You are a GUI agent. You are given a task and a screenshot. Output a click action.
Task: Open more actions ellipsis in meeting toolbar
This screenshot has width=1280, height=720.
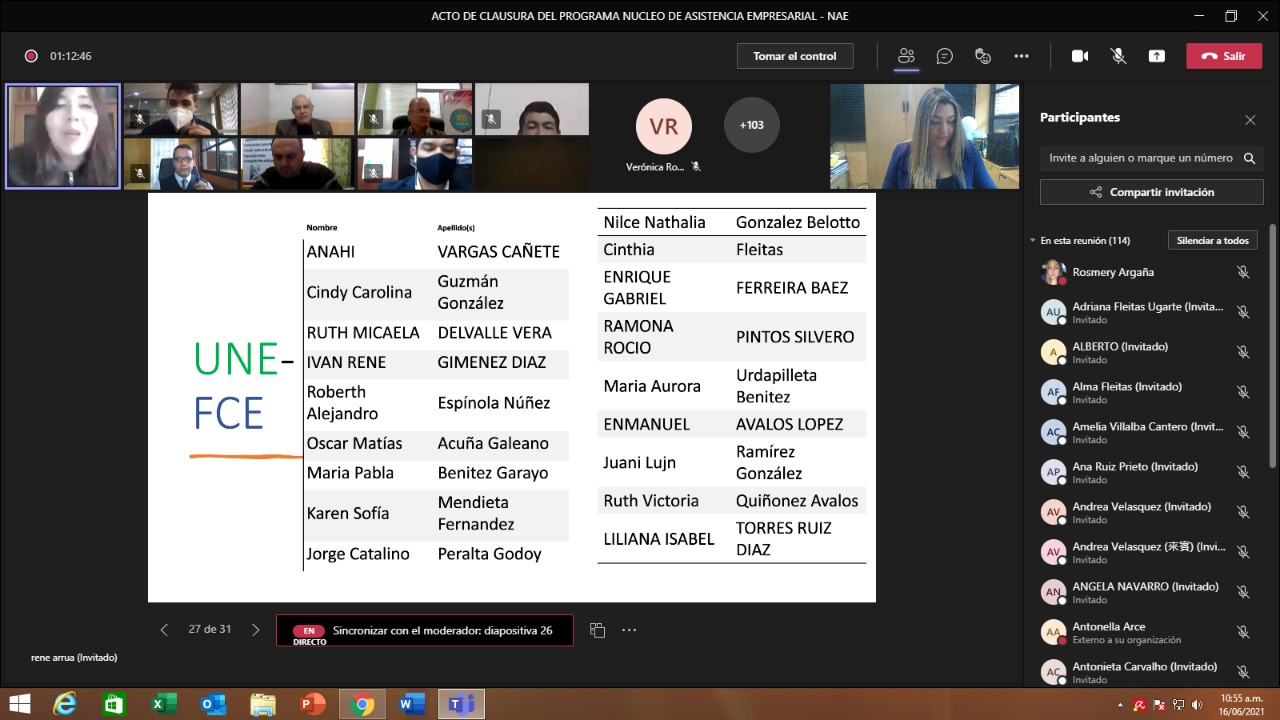pyautogui.click(x=1021, y=56)
